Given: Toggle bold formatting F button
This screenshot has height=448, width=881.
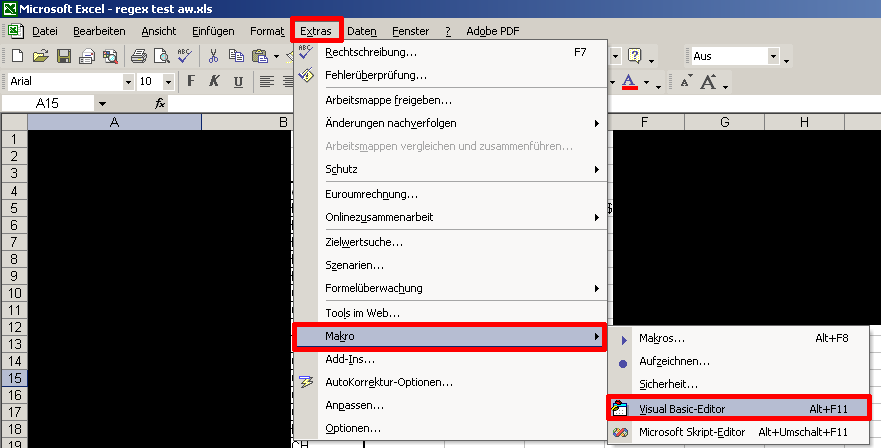Looking at the screenshot, I should point(191,82).
